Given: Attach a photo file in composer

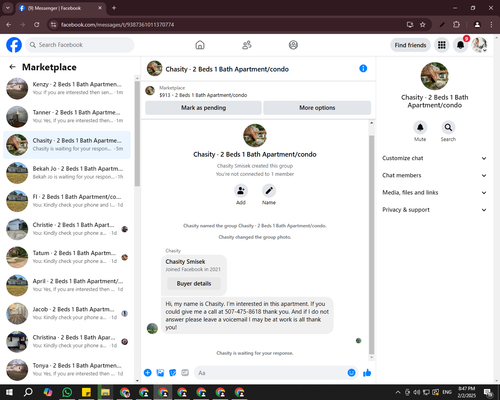Looking at the screenshot, I should pyautogui.click(x=160, y=373).
